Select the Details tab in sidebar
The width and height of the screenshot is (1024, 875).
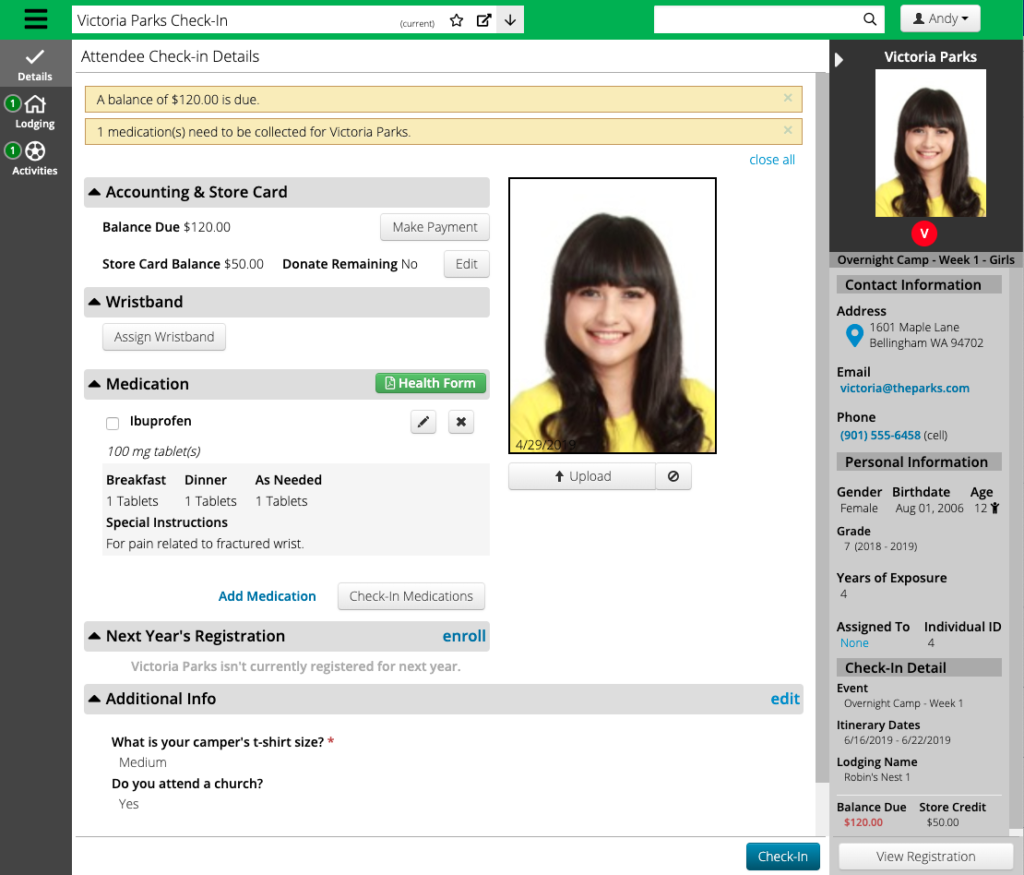point(35,64)
